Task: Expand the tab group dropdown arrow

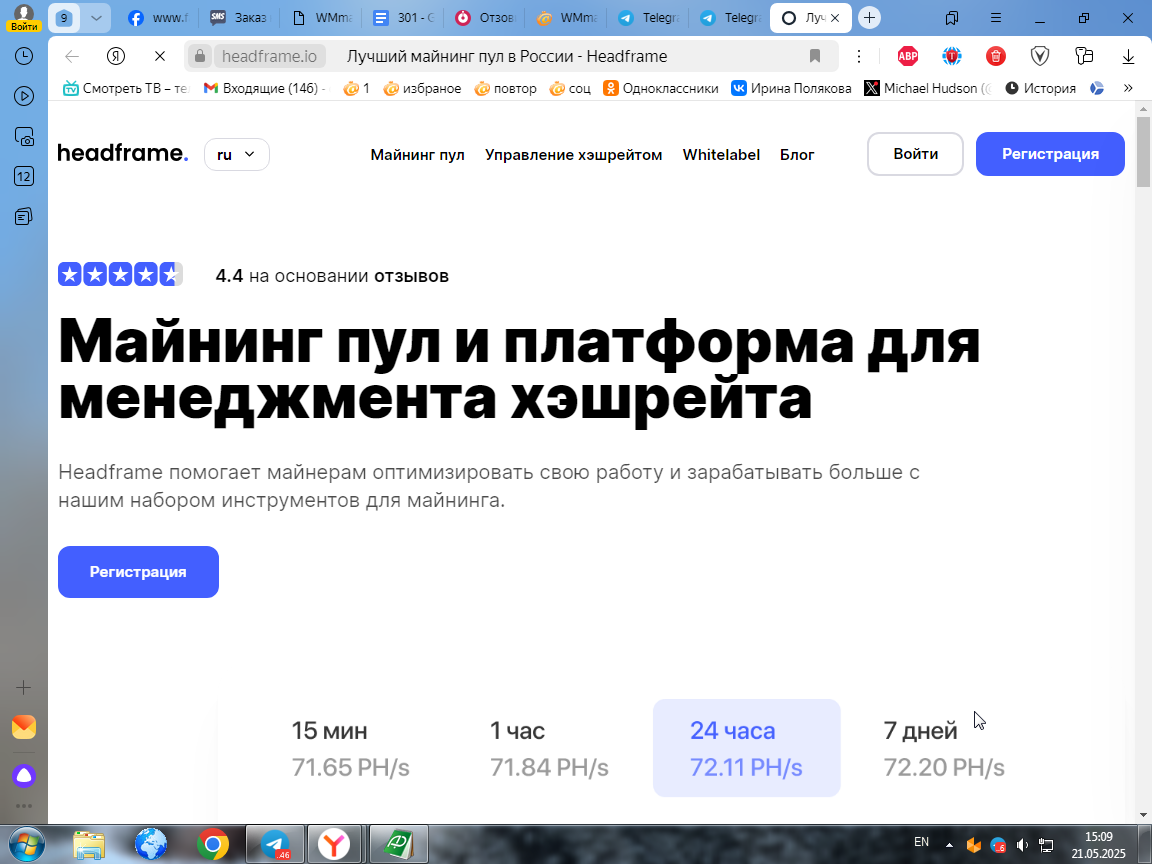Action: [96, 18]
